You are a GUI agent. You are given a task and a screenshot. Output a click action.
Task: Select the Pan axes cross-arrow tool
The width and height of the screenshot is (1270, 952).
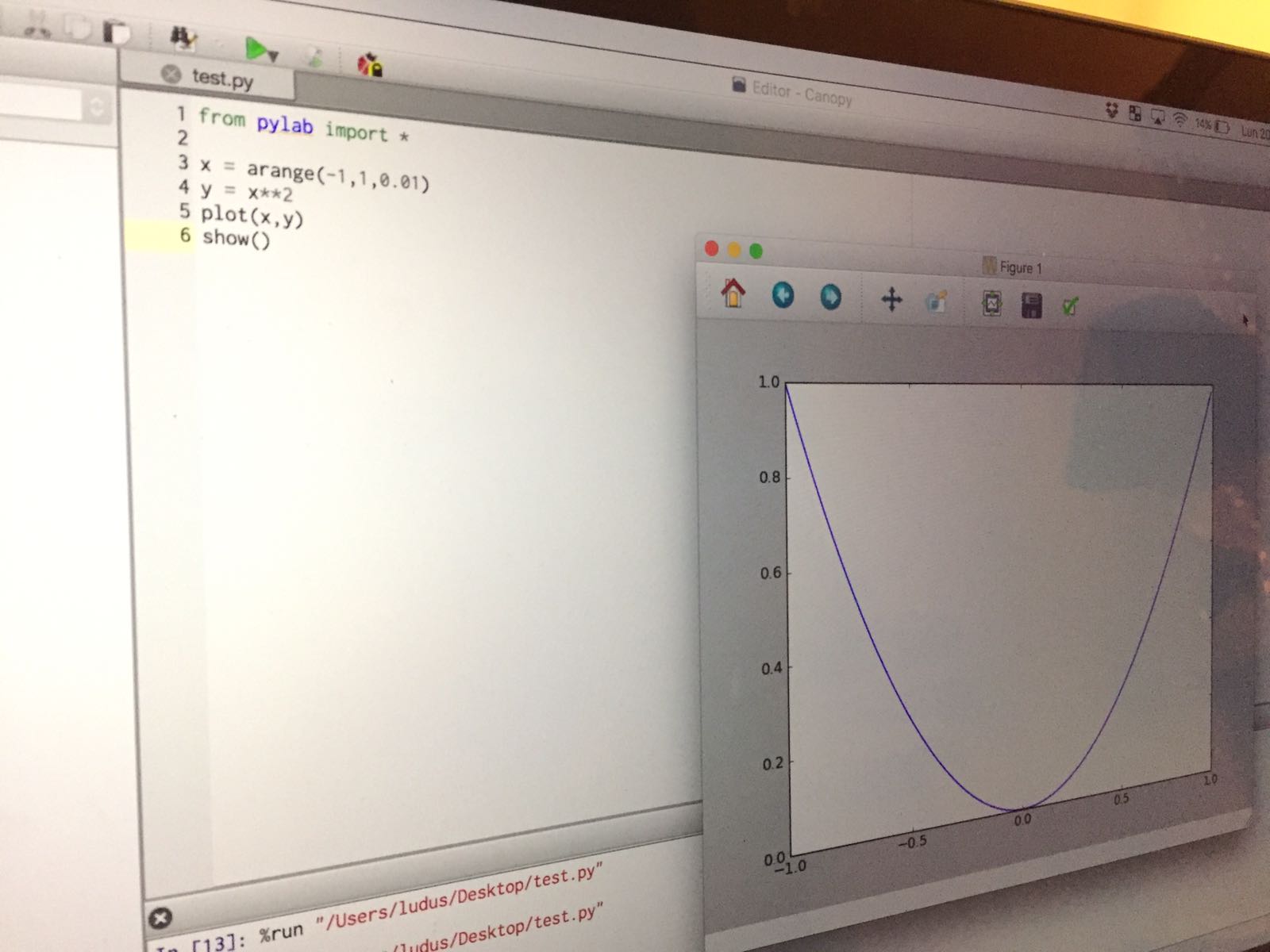[x=891, y=300]
